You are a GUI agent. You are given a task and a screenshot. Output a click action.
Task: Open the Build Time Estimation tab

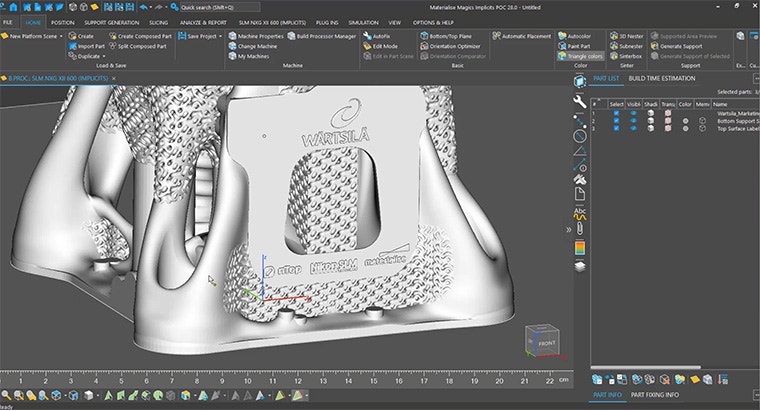(661, 78)
